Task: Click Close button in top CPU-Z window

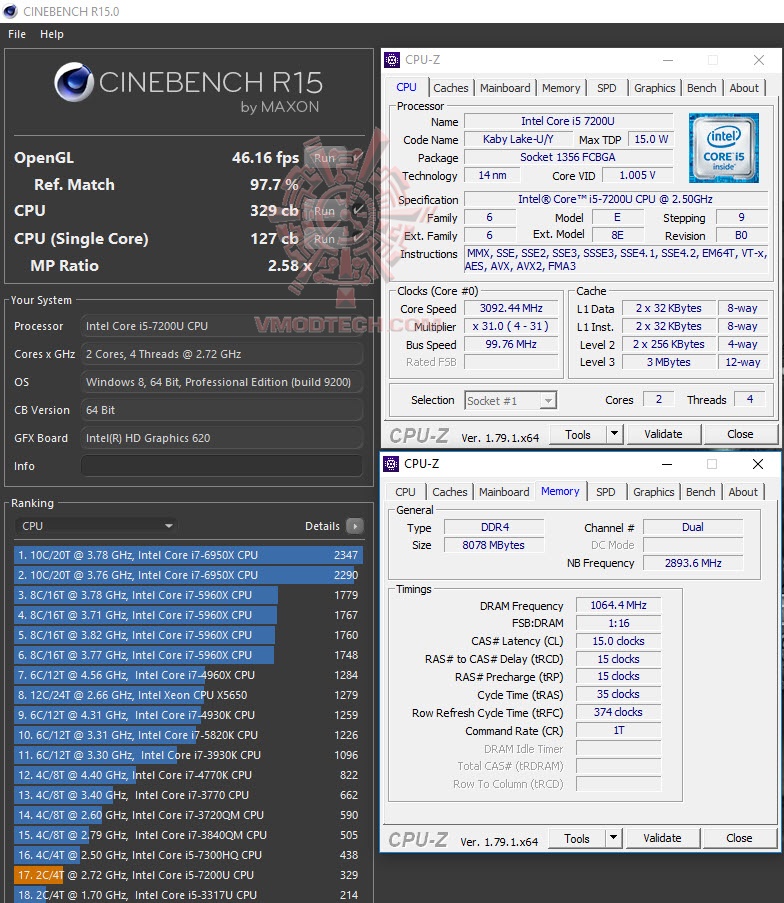Action: pyautogui.click(x=740, y=434)
